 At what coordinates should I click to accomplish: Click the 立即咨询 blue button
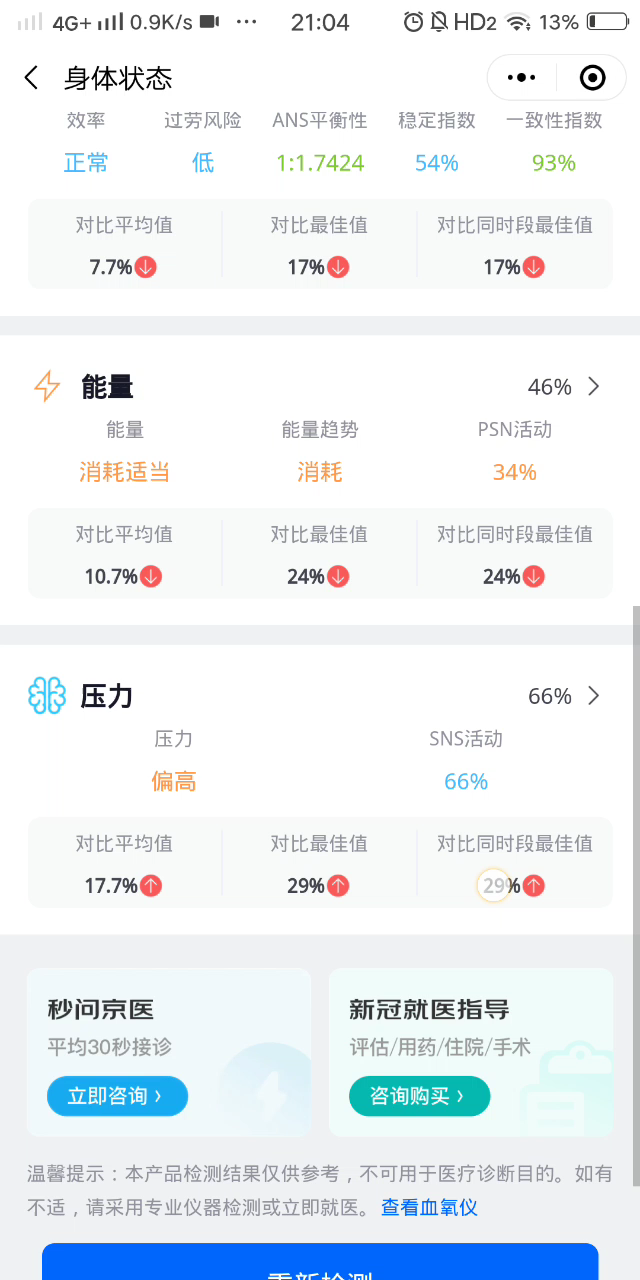pos(117,1096)
